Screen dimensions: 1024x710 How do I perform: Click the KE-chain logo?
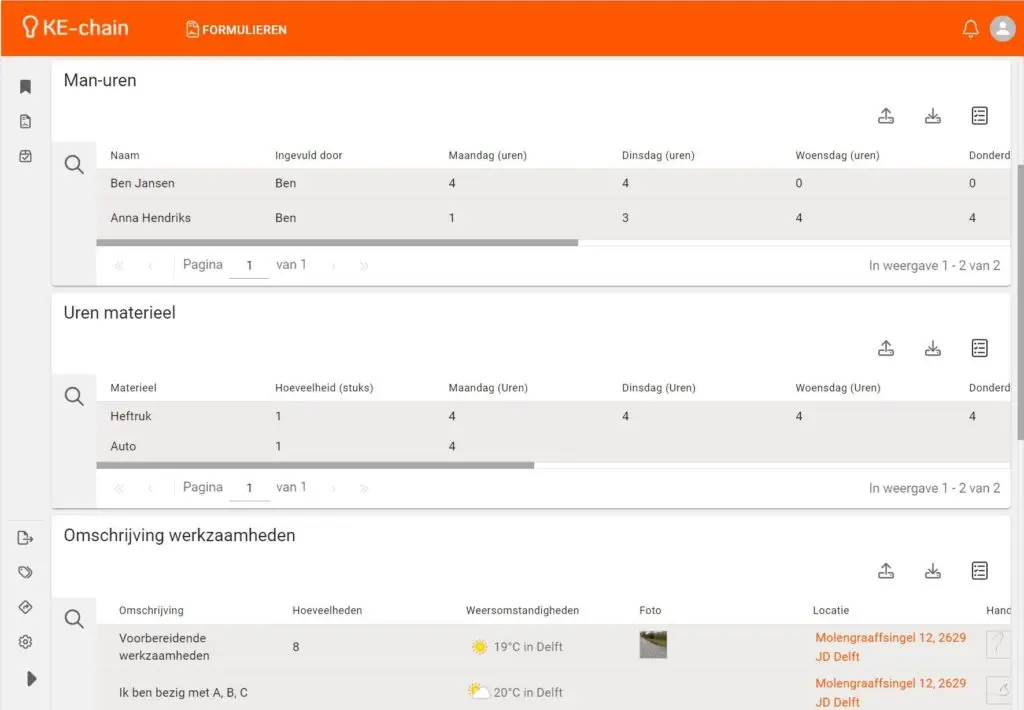click(x=76, y=28)
